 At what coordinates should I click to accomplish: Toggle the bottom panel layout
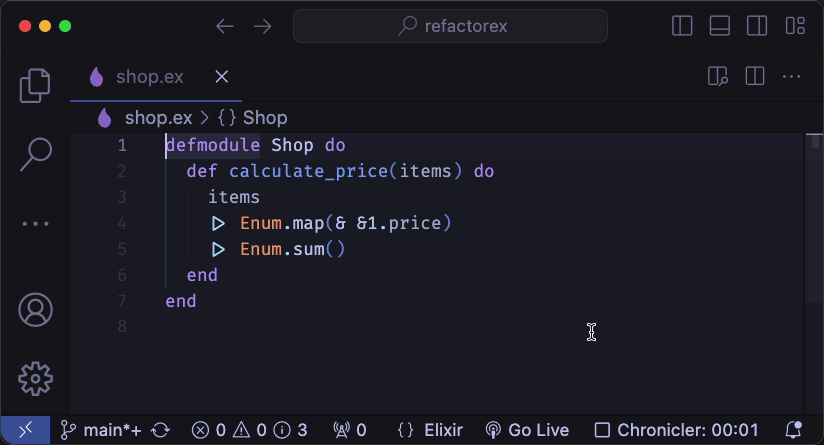[x=720, y=26]
